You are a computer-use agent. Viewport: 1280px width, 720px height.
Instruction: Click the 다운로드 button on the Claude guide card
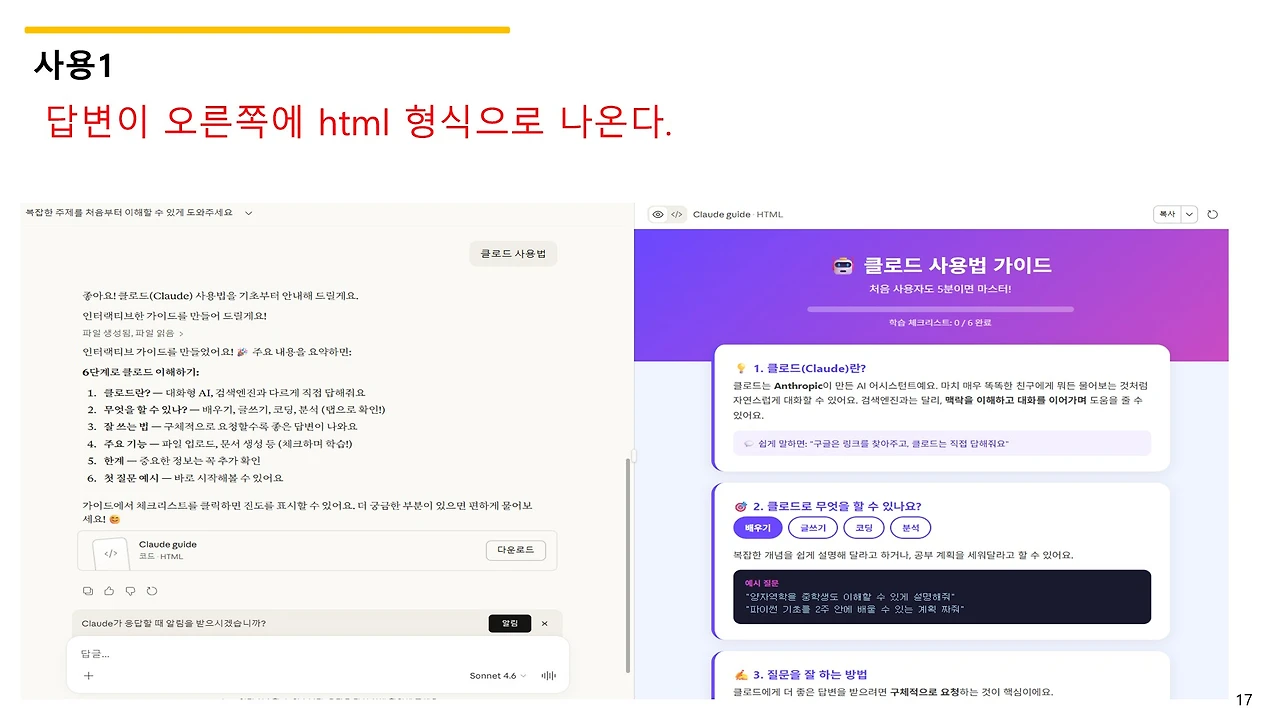515,549
